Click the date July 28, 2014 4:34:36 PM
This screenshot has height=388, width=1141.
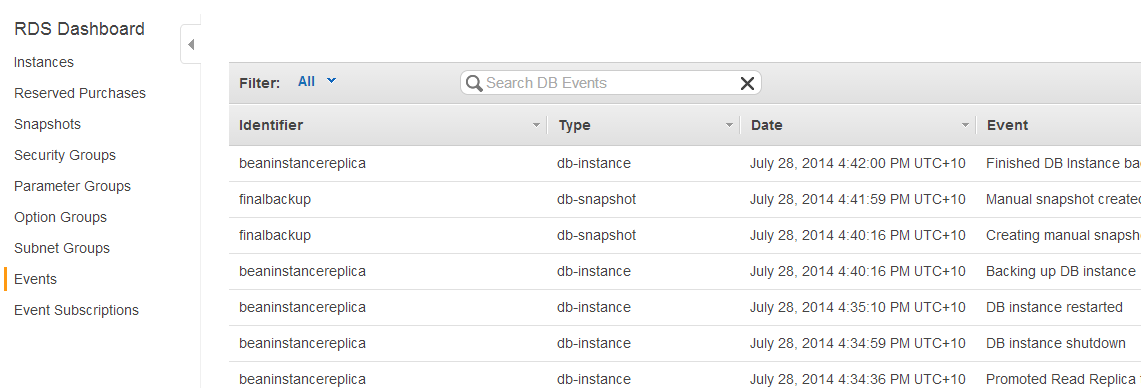click(x=858, y=379)
